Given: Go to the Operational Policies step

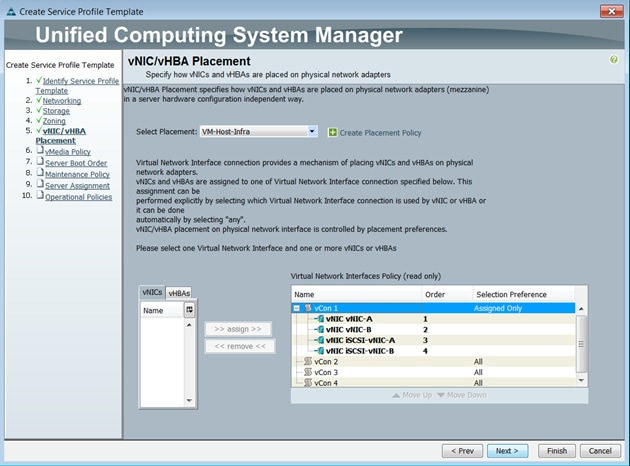Looking at the screenshot, I should click(78, 196).
